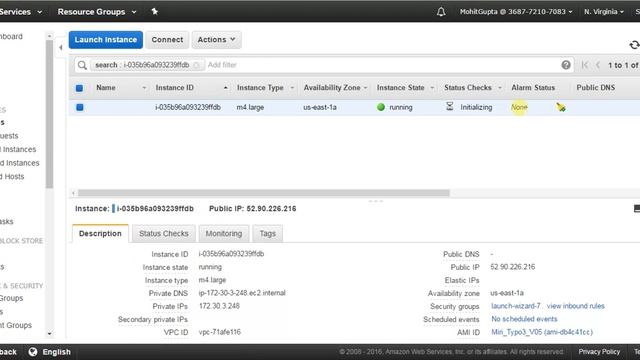
Task: Open the notifications bell icon
Action: [x=441, y=12]
